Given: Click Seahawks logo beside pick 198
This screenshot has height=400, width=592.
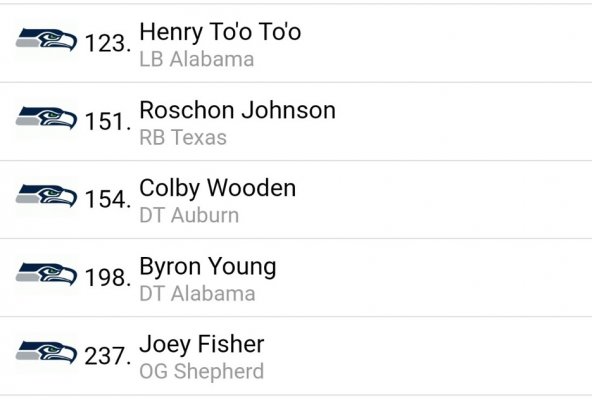Looking at the screenshot, I should coord(46,275).
